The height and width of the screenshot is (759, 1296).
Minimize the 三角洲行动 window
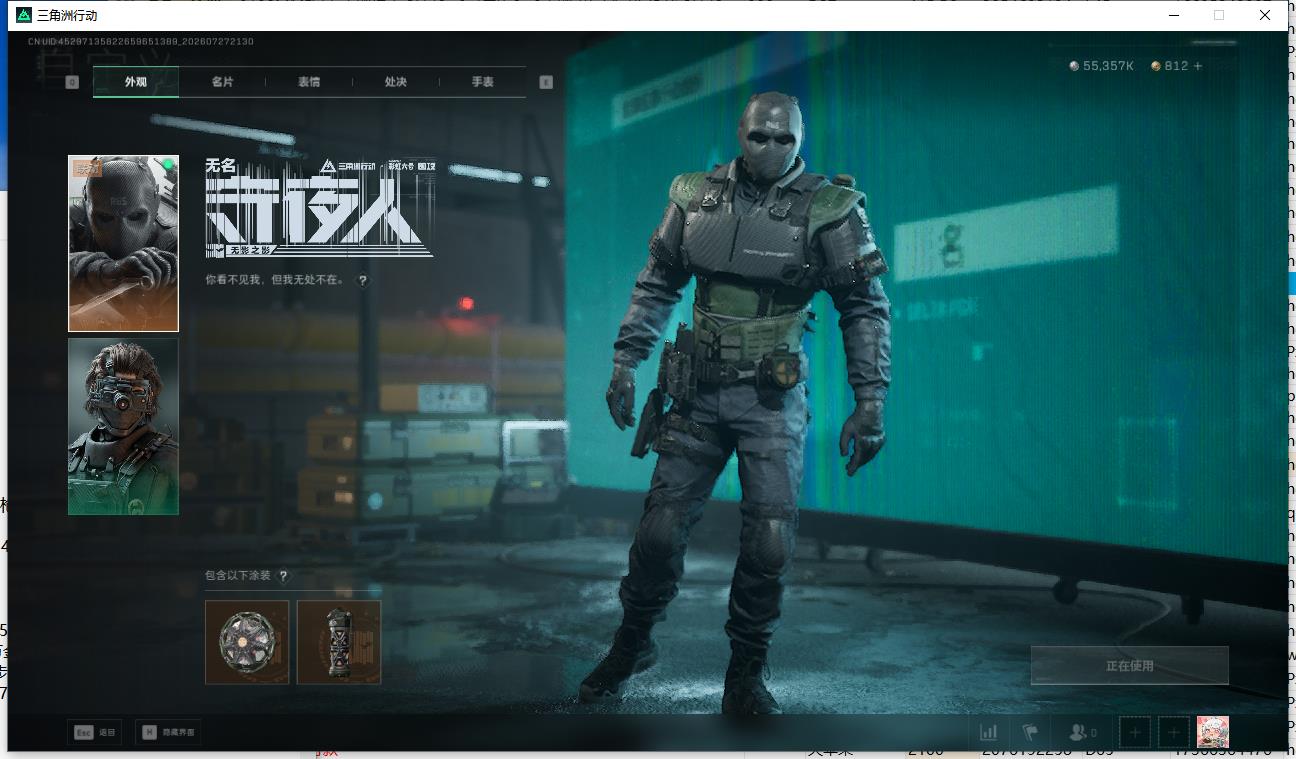tap(1172, 15)
